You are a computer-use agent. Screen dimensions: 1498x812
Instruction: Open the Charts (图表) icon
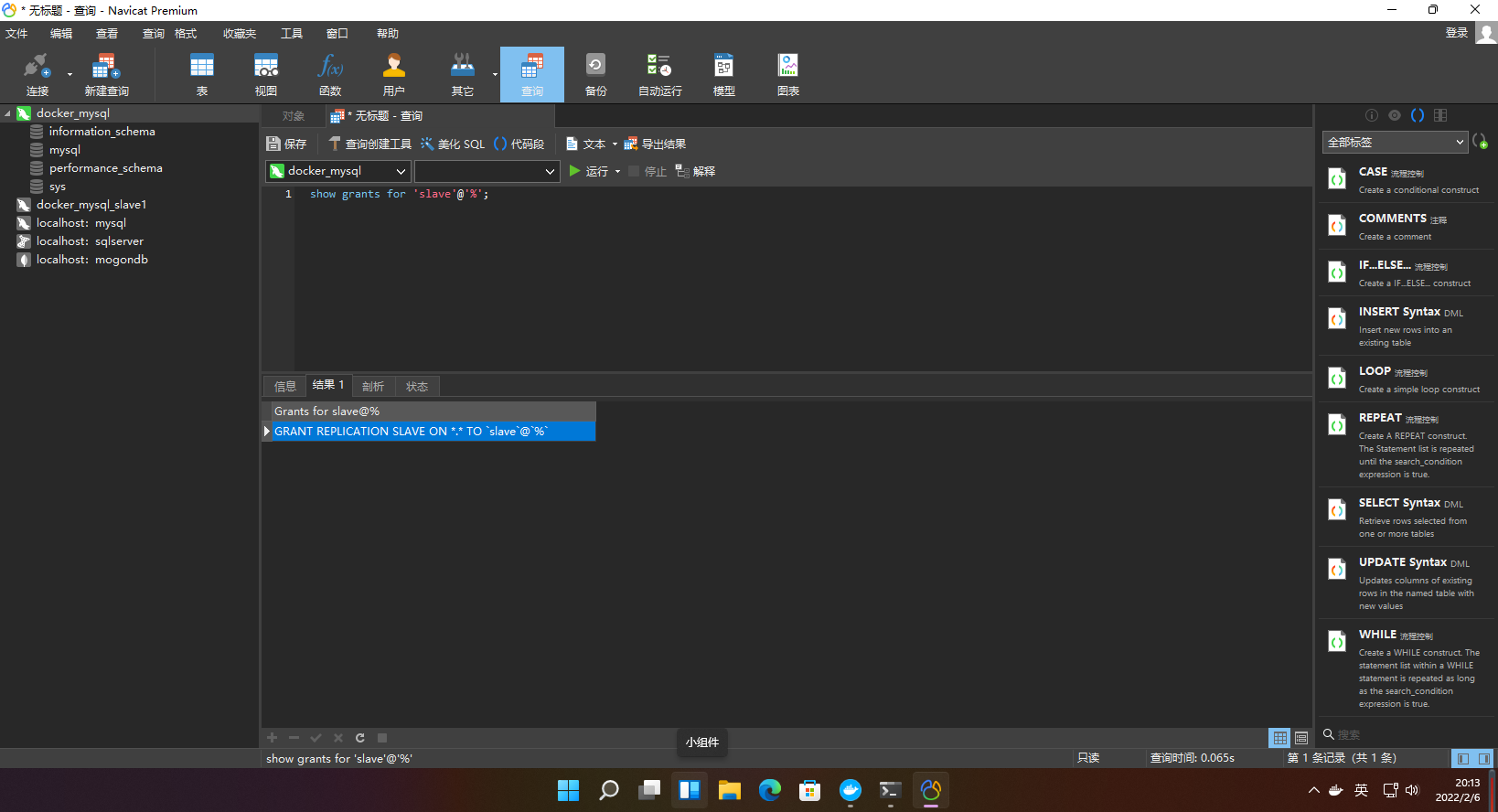pyautogui.click(x=788, y=74)
